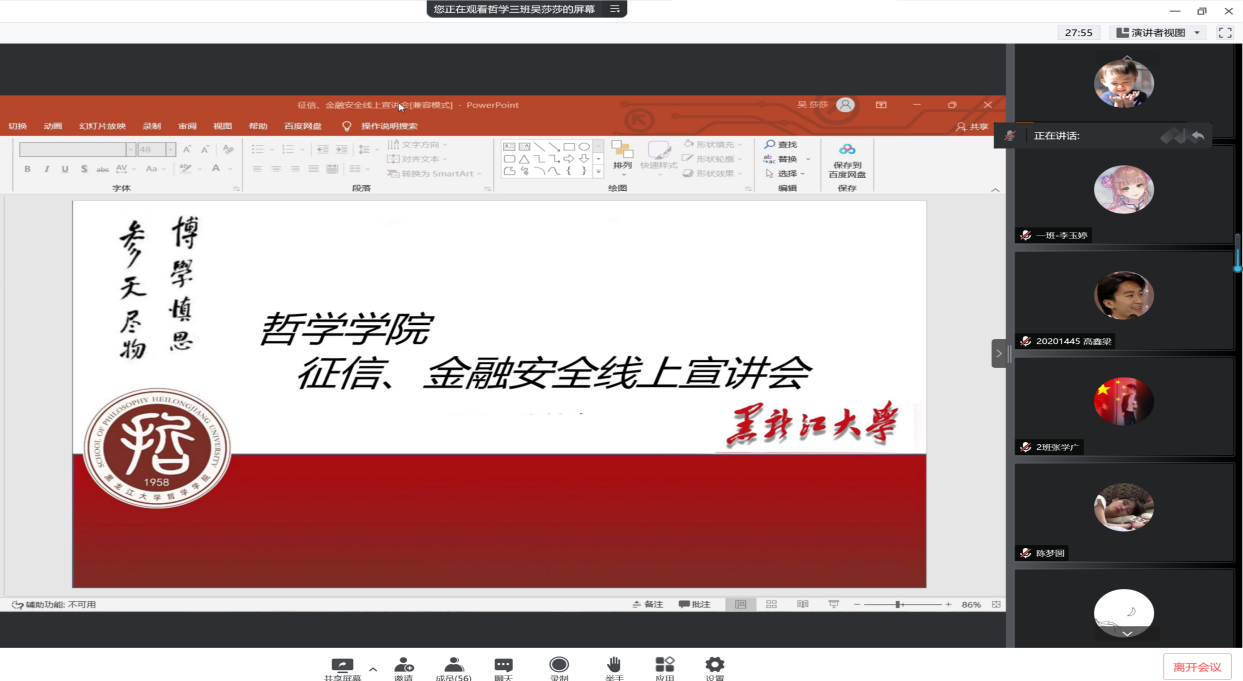
Task: Select 陈梦圆's video thumbnail
Action: (1123, 510)
